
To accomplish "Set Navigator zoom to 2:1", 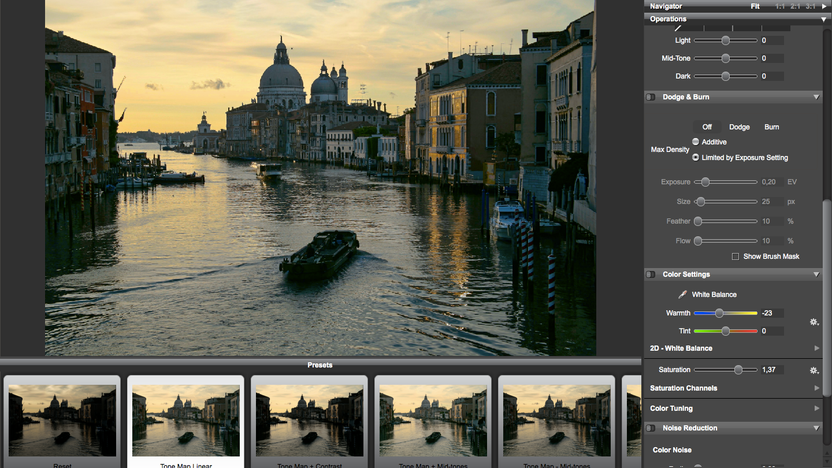I will [x=795, y=6].
